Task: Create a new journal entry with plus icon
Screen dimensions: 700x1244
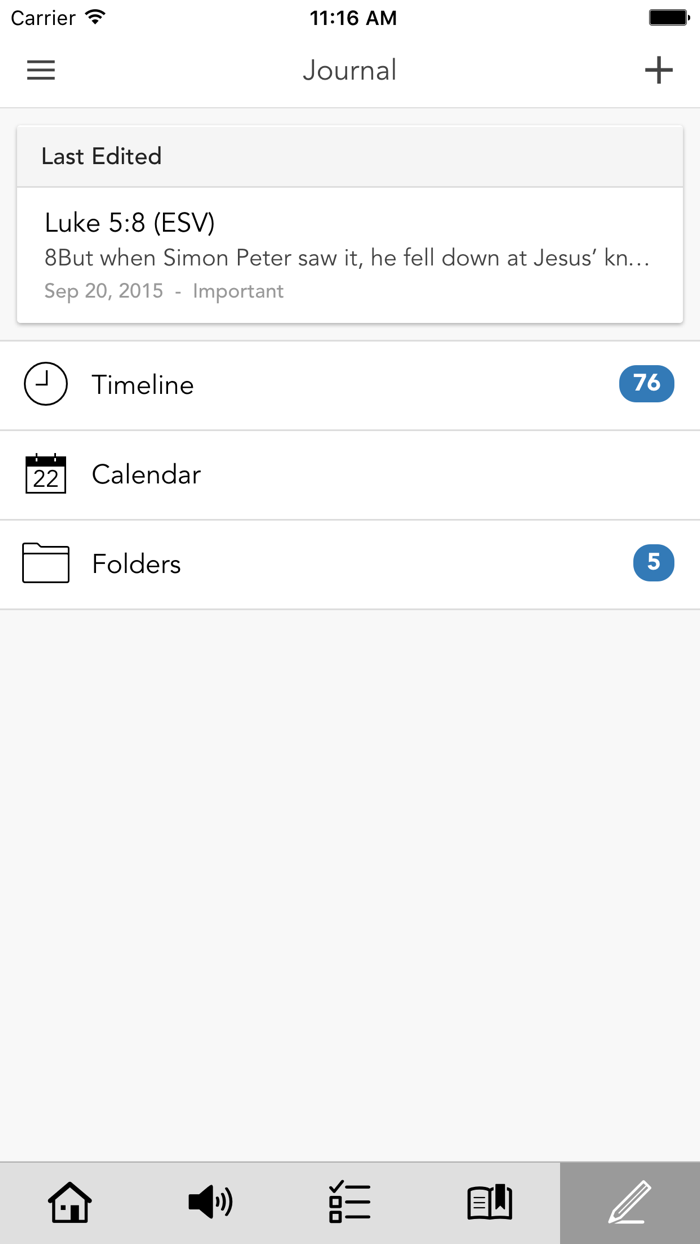Action: pyautogui.click(x=659, y=70)
